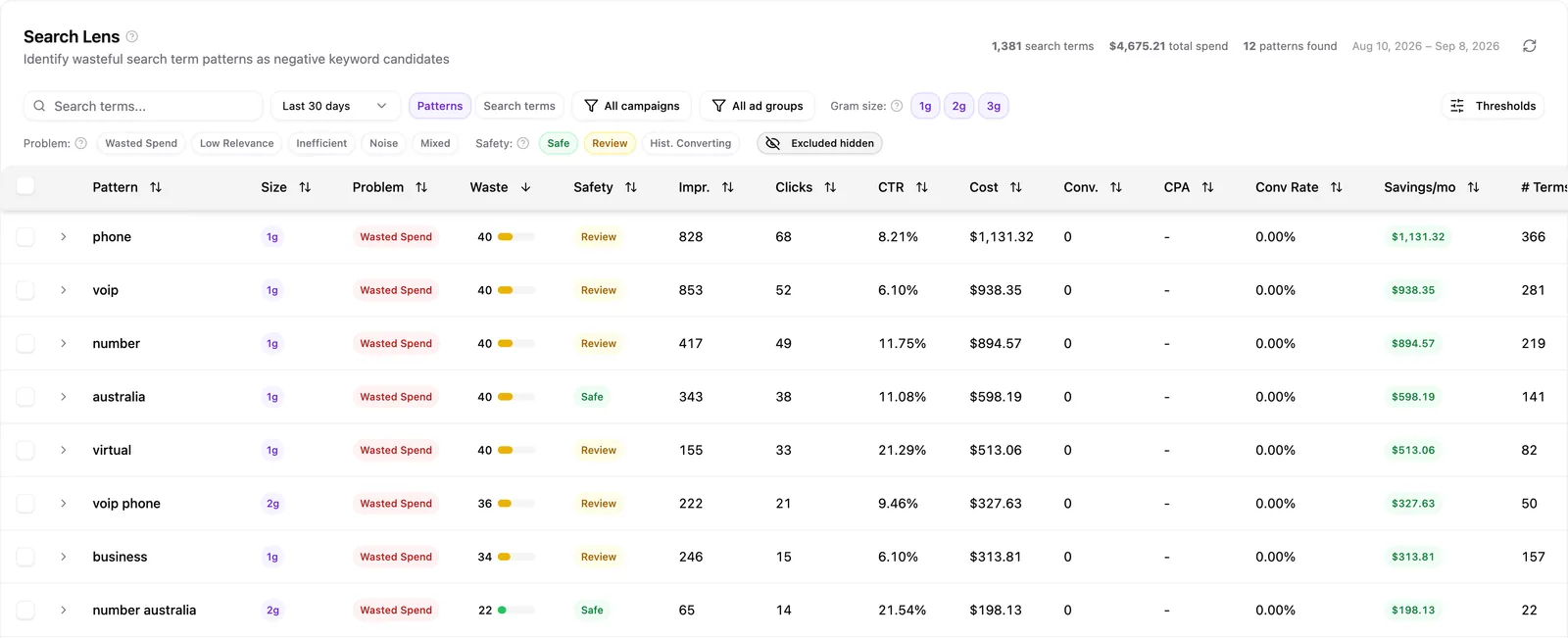Check the box for the virtual row
This screenshot has width=1568, height=638.
(25, 450)
